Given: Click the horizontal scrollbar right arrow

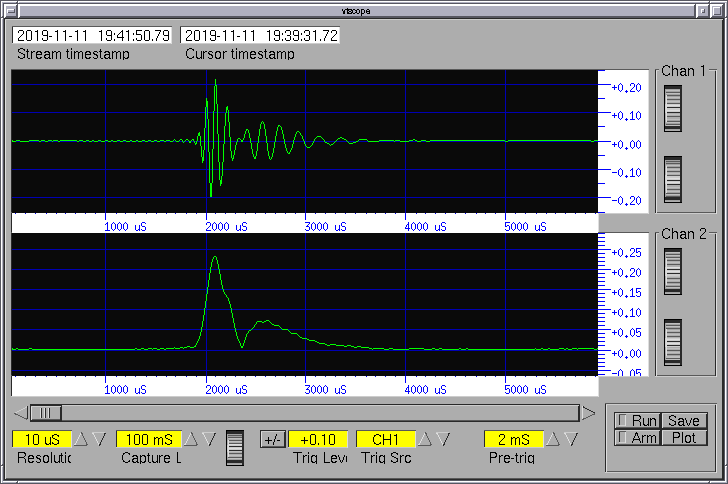Looking at the screenshot, I should tap(589, 412).
